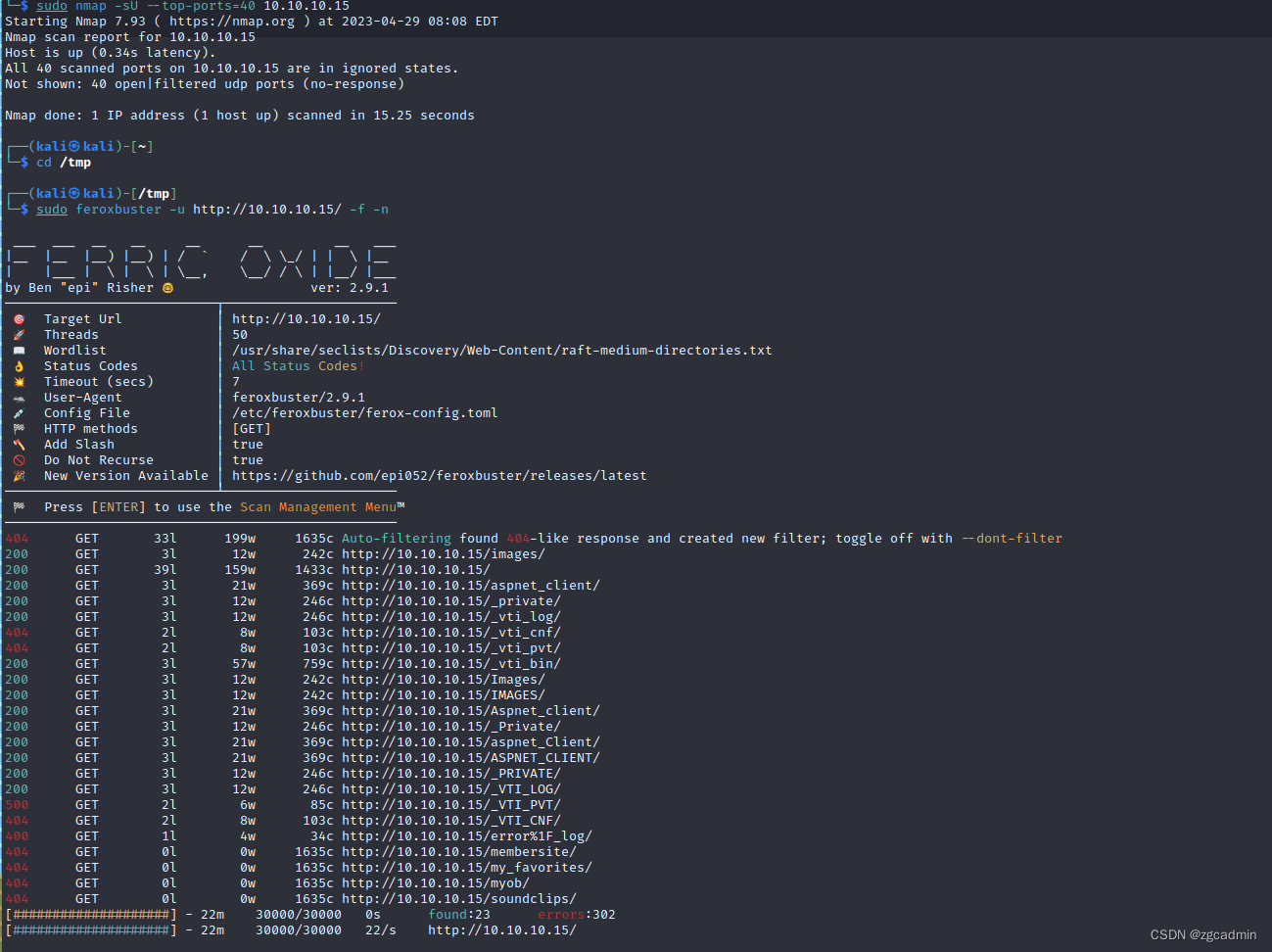Screen dimensions: 1272x952
Task: Click the feroxbuster/2.9.1 User-Agent value
Action: tap(299, 398)
